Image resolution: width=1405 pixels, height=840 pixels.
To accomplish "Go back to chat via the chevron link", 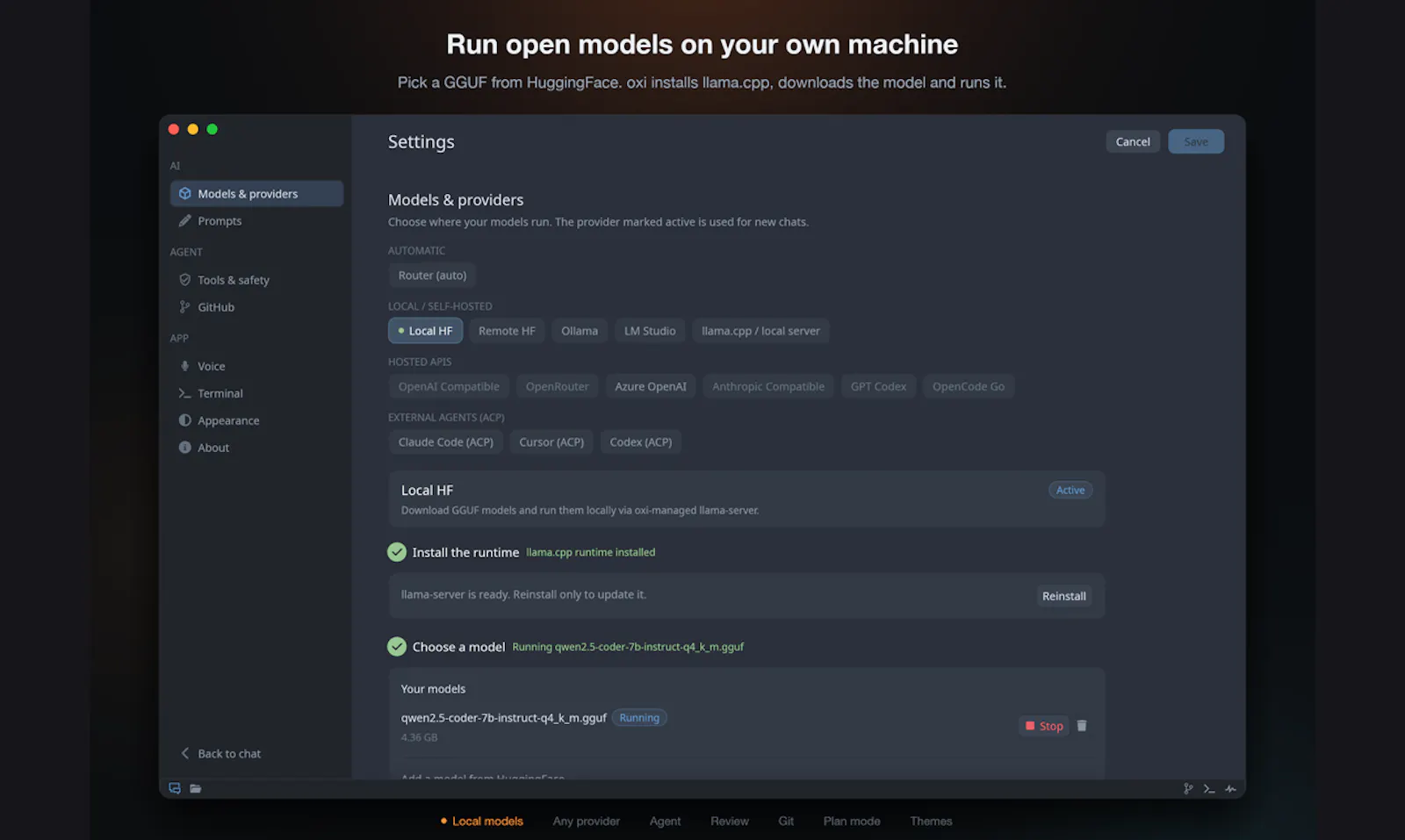I will [x=221, y=754].
